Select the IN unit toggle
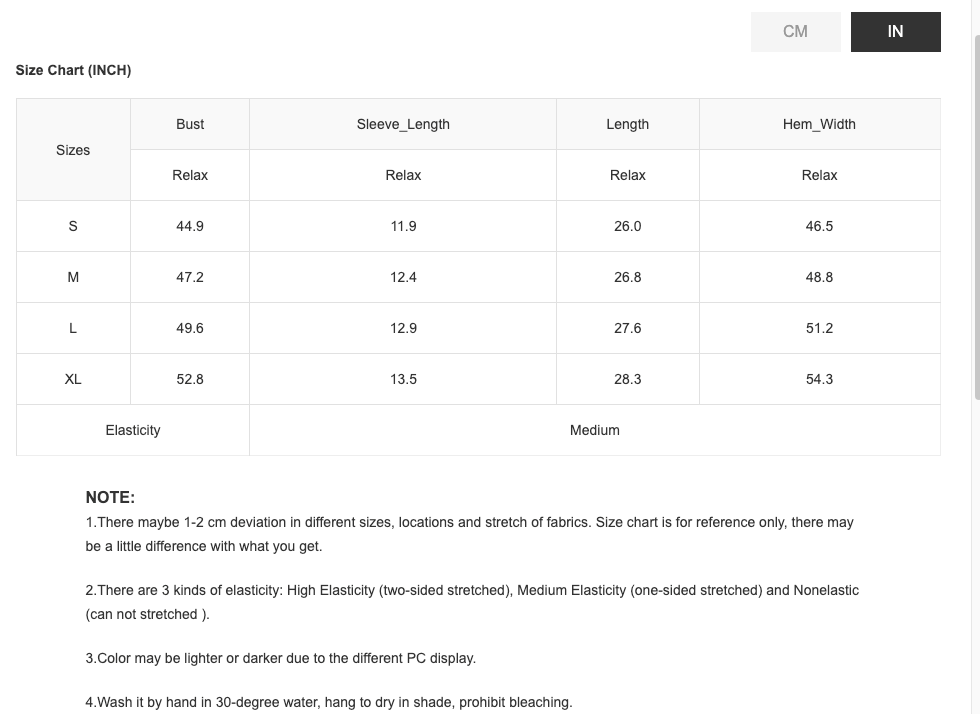This screenshot has height=714, width=980. 895,32
